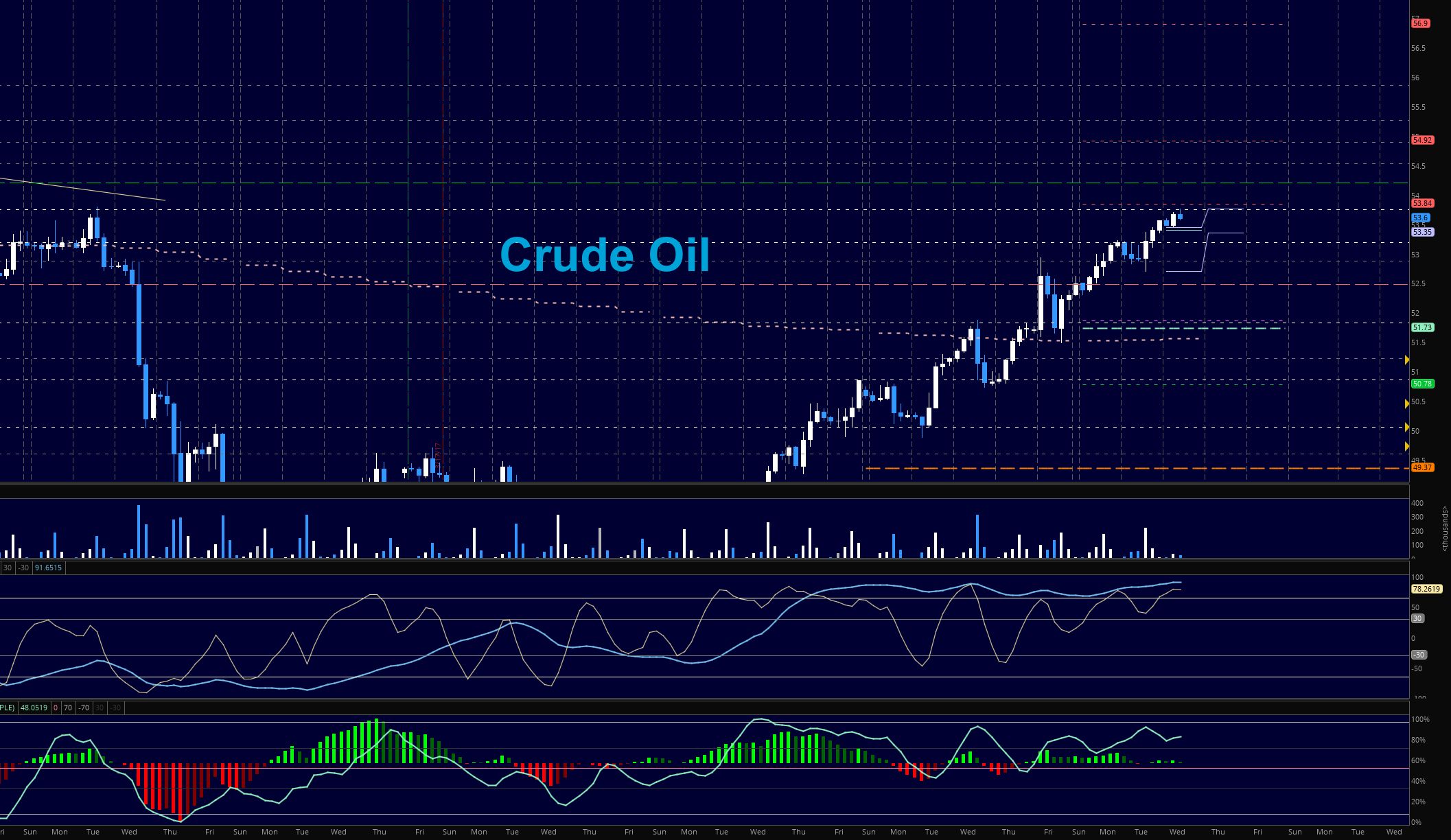Click the 52.5 price axis label
The image size is (1451, 840).
coord(1418,283)
